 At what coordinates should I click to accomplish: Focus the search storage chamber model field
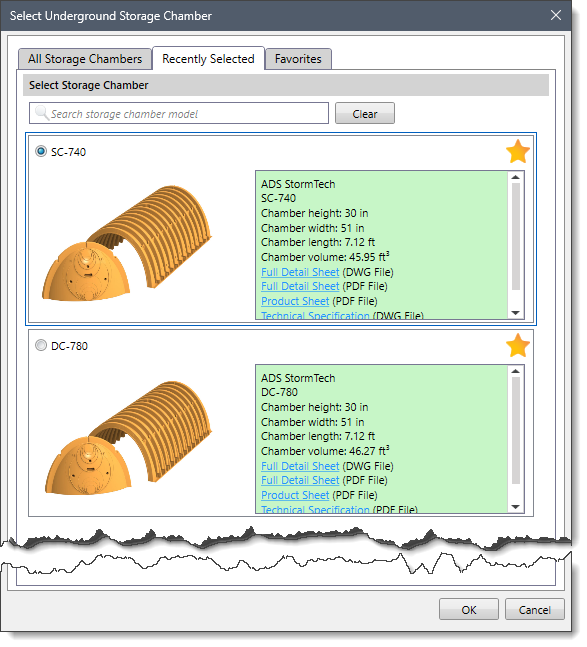[179, 113]
